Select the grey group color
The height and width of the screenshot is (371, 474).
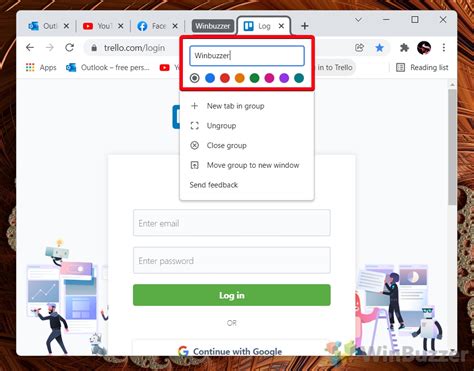195,78
